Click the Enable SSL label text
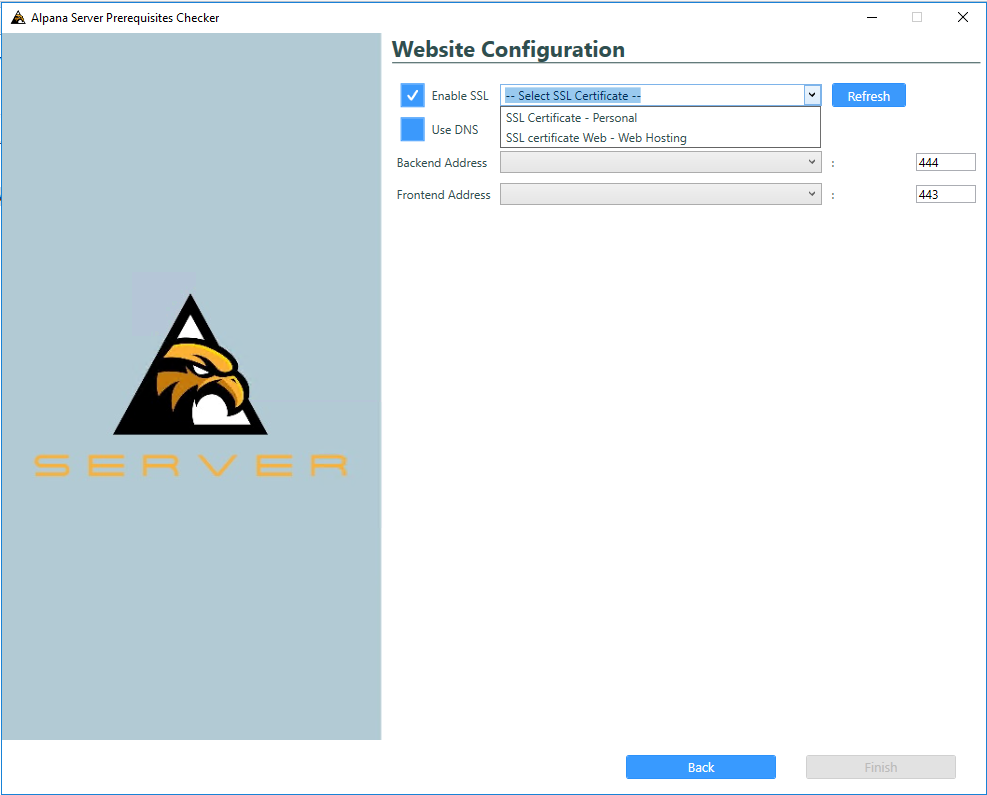Image resolution: width=987 pixels, height=795 pixels. click(460, 96)
